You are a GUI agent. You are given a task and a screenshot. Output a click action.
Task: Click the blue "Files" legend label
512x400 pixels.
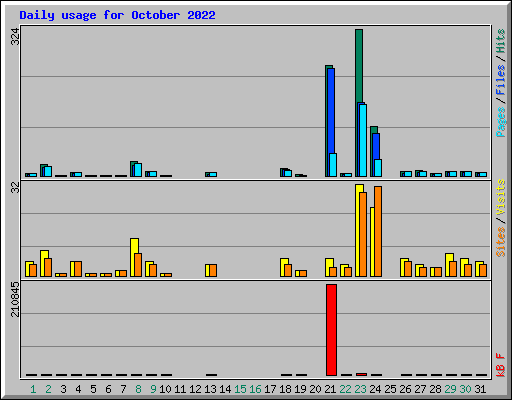501,80
